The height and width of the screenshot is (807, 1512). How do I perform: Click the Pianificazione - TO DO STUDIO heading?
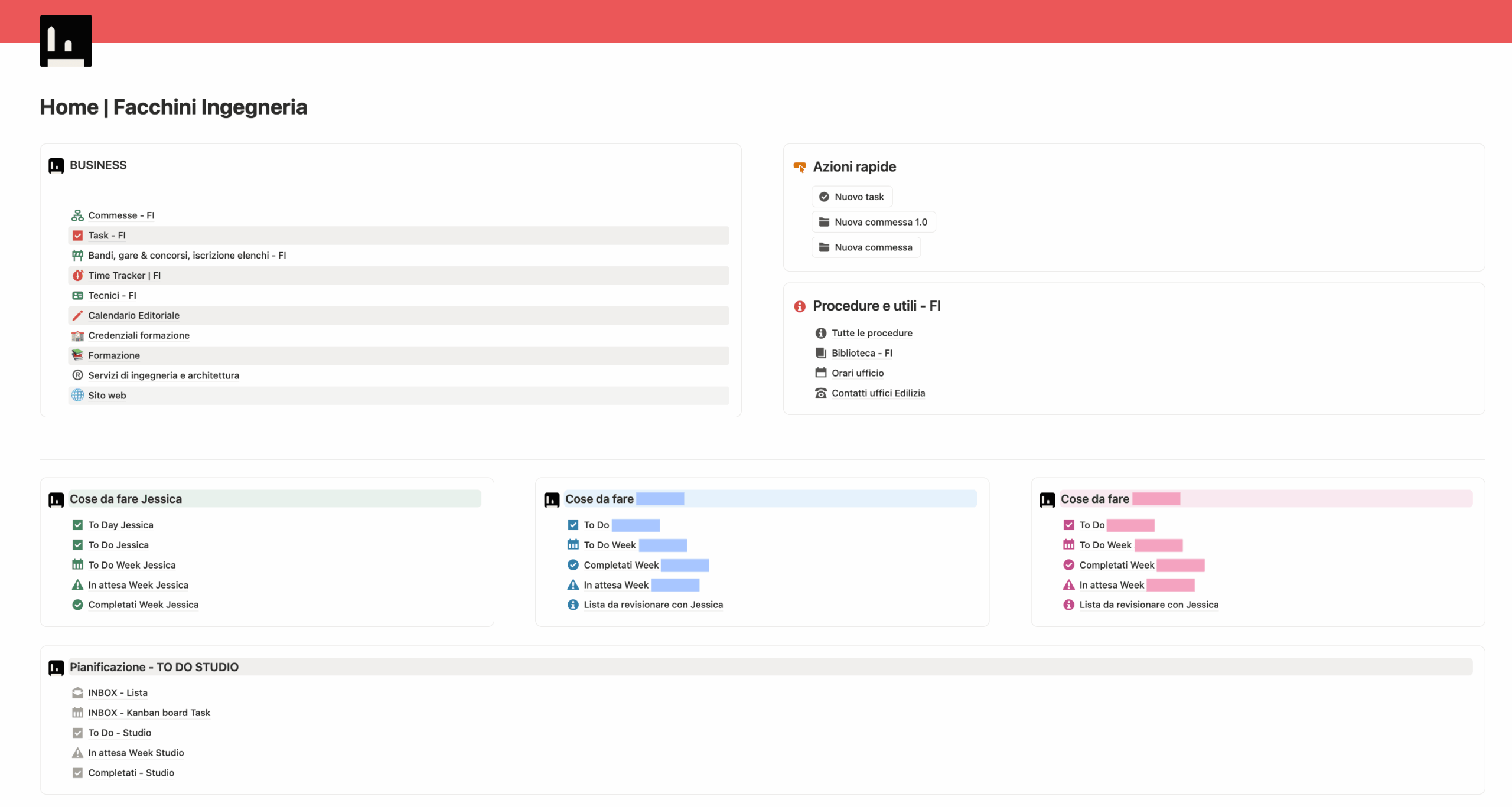click(x=154, y=667)
